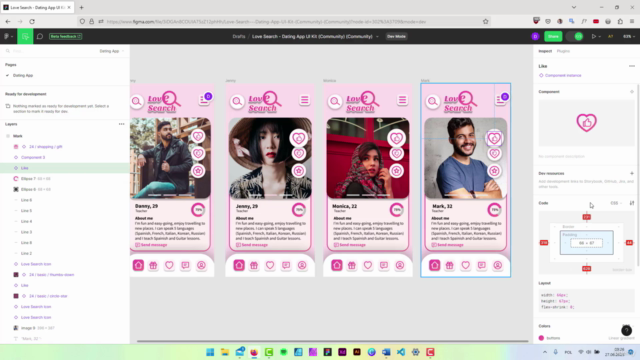Add a dev resource with plus icon

632,173
